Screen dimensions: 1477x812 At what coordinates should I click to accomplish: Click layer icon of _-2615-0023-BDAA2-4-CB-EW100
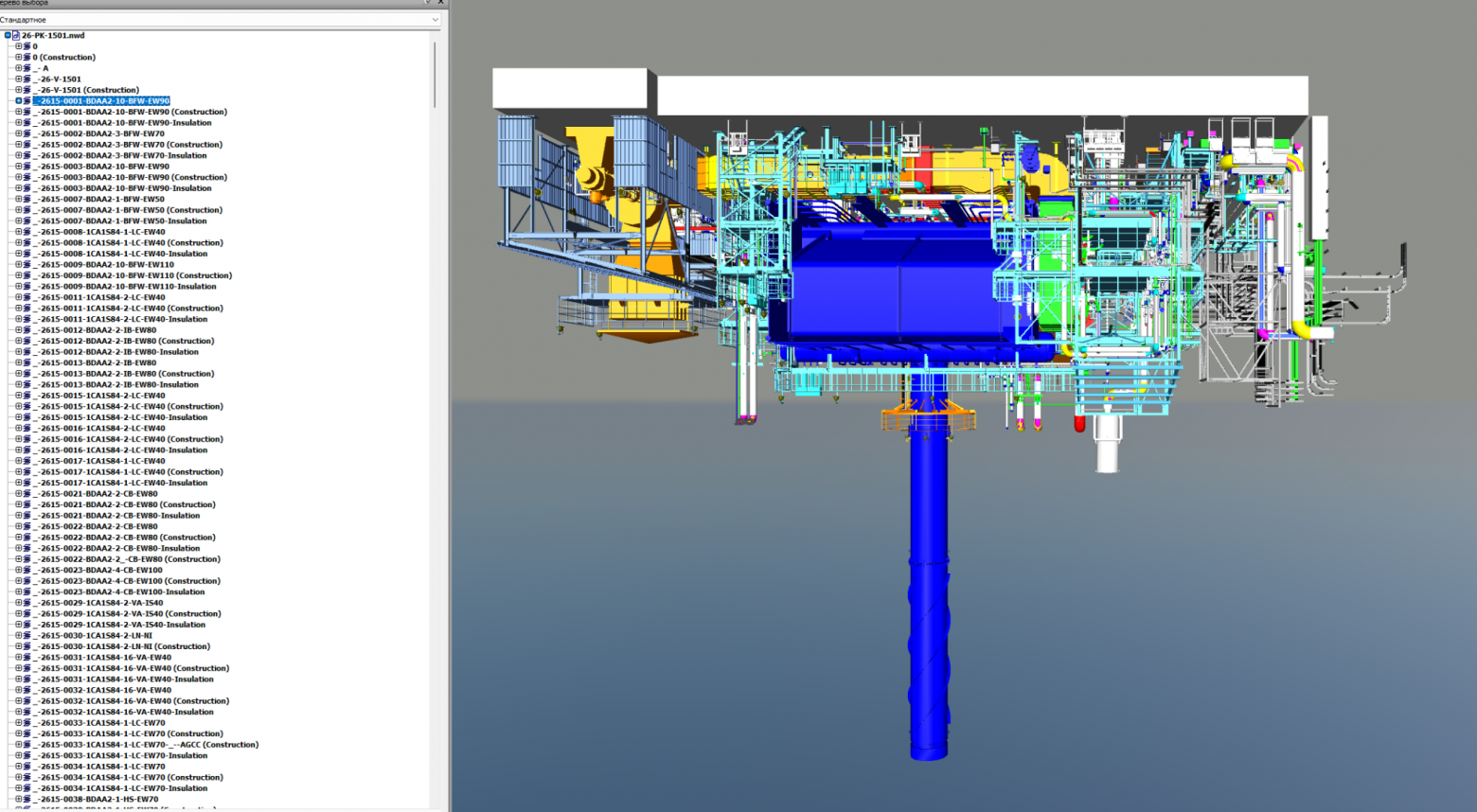tap(27, 570)
